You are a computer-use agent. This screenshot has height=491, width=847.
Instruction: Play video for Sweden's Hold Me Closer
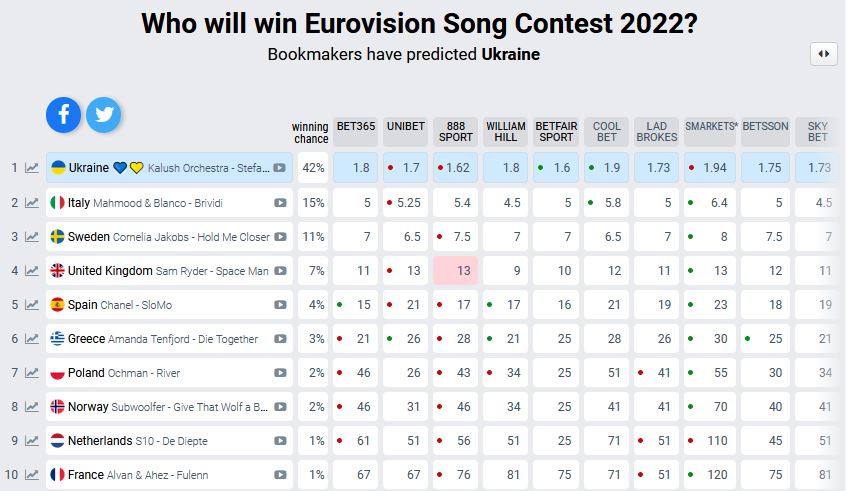click(281, 237)
